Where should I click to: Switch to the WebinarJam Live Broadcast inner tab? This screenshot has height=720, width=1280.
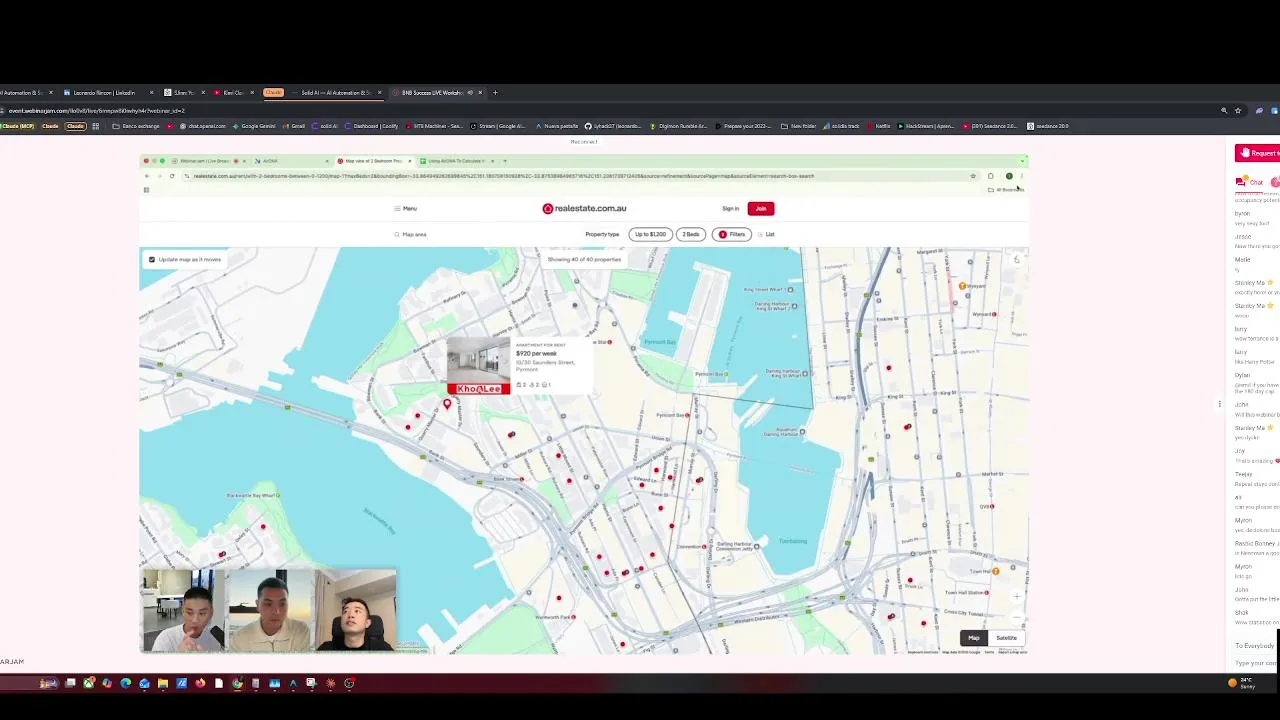(208, 160)
